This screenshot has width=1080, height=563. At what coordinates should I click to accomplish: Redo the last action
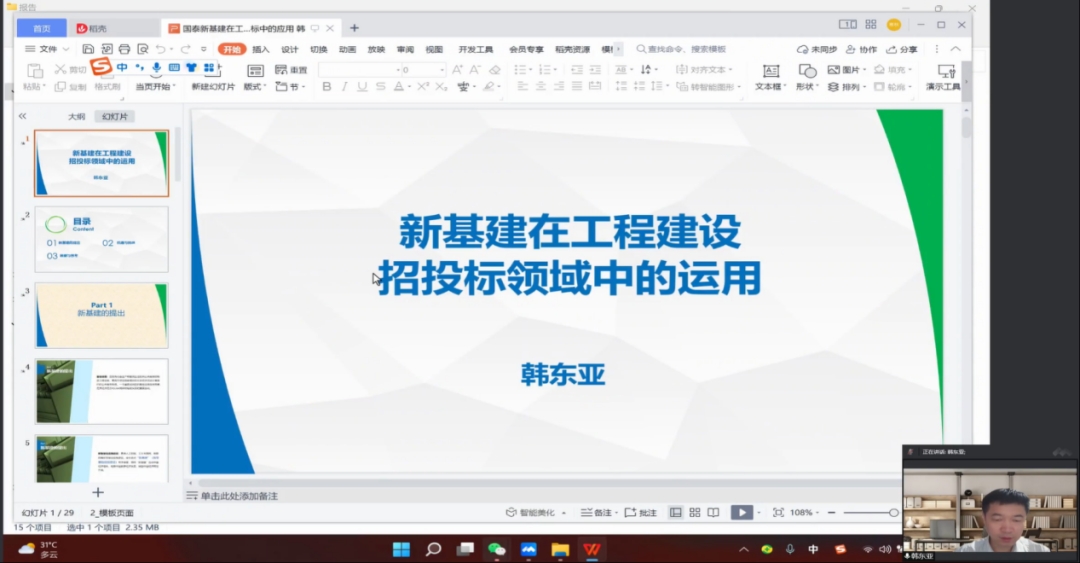(x=185, y=49)
